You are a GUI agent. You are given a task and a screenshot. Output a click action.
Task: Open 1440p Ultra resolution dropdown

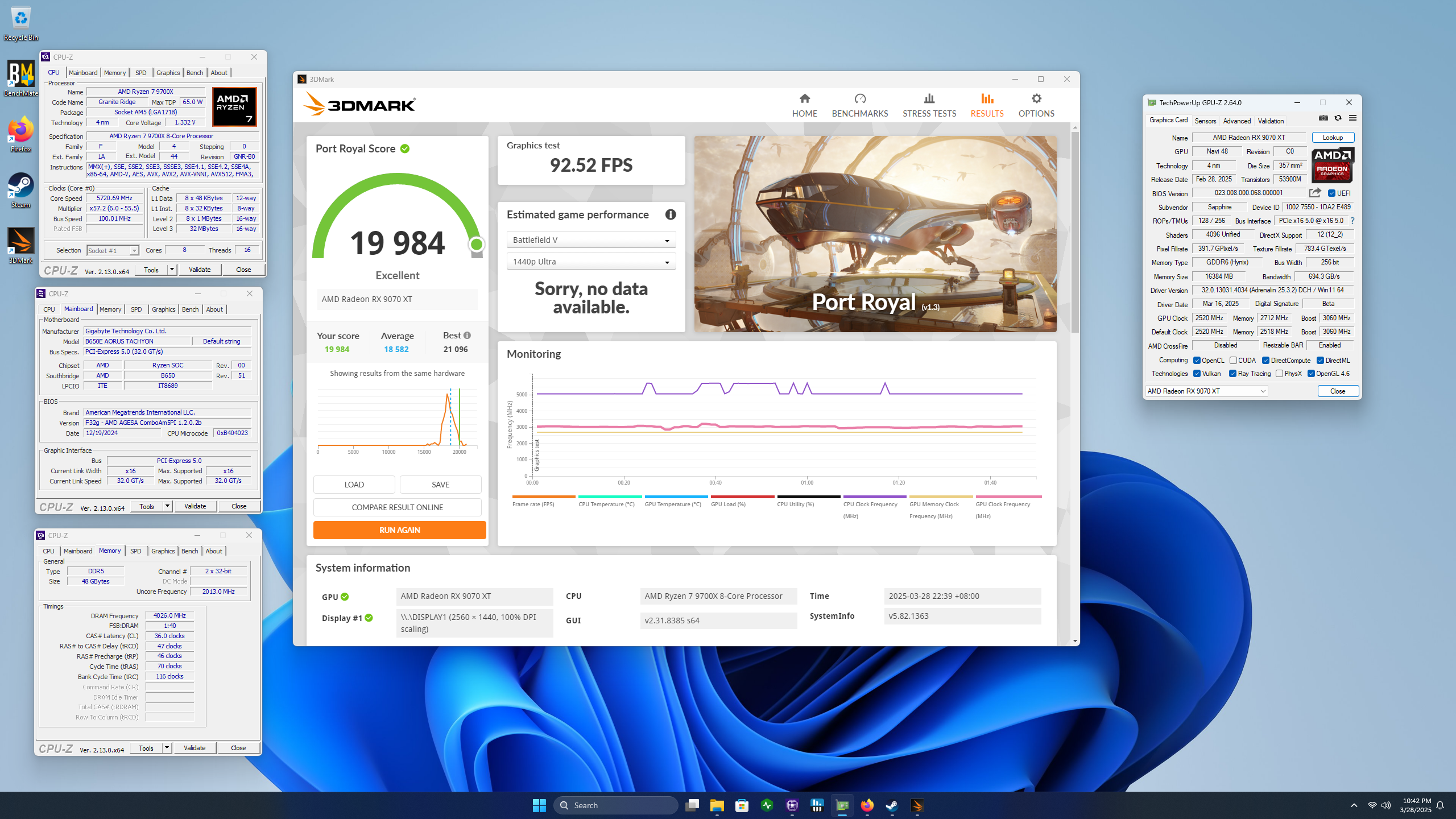pyautogui.click(x=591, y=262)
